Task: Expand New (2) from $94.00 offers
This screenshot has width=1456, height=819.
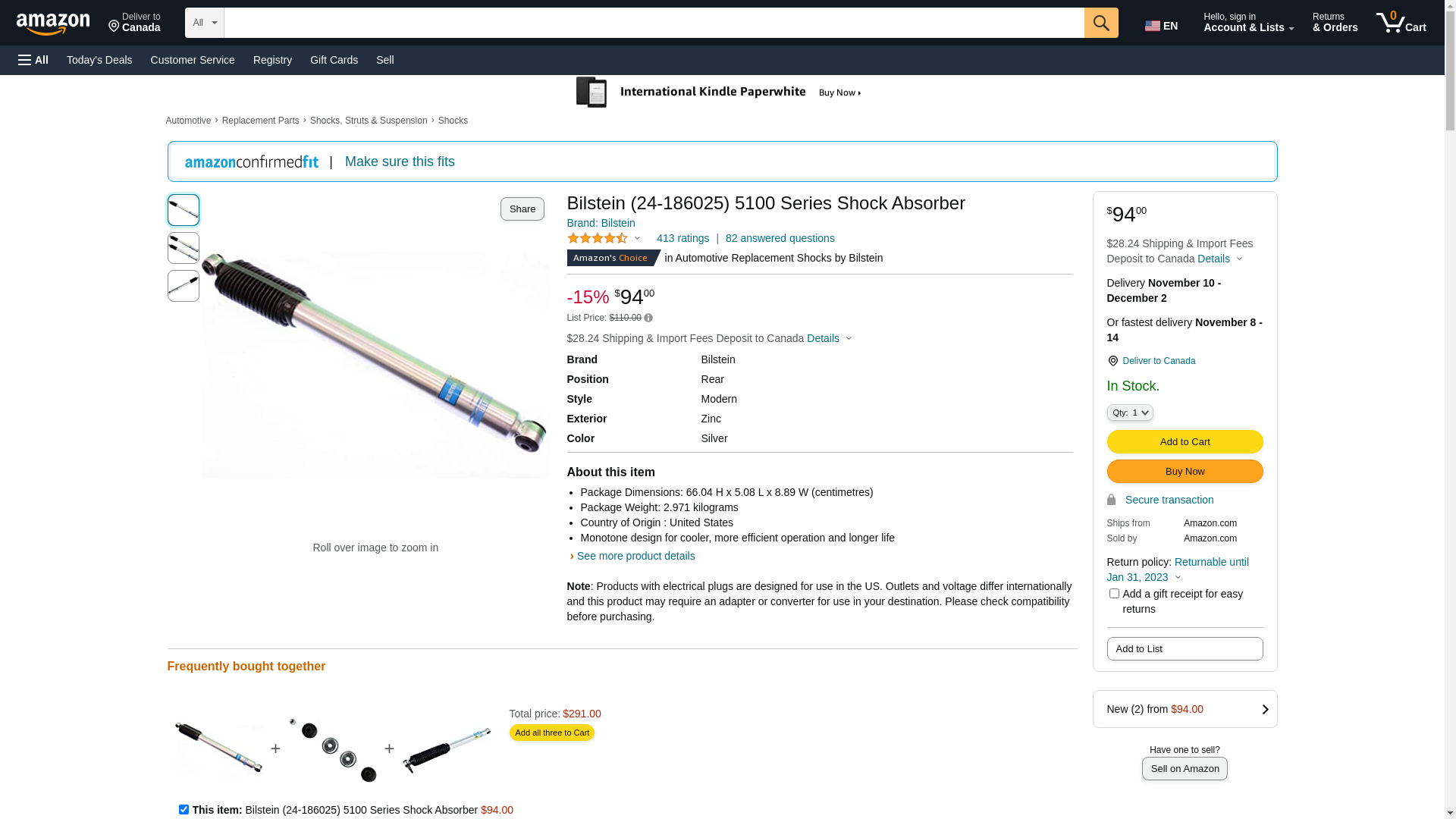Action: [x=1185, y=709]
